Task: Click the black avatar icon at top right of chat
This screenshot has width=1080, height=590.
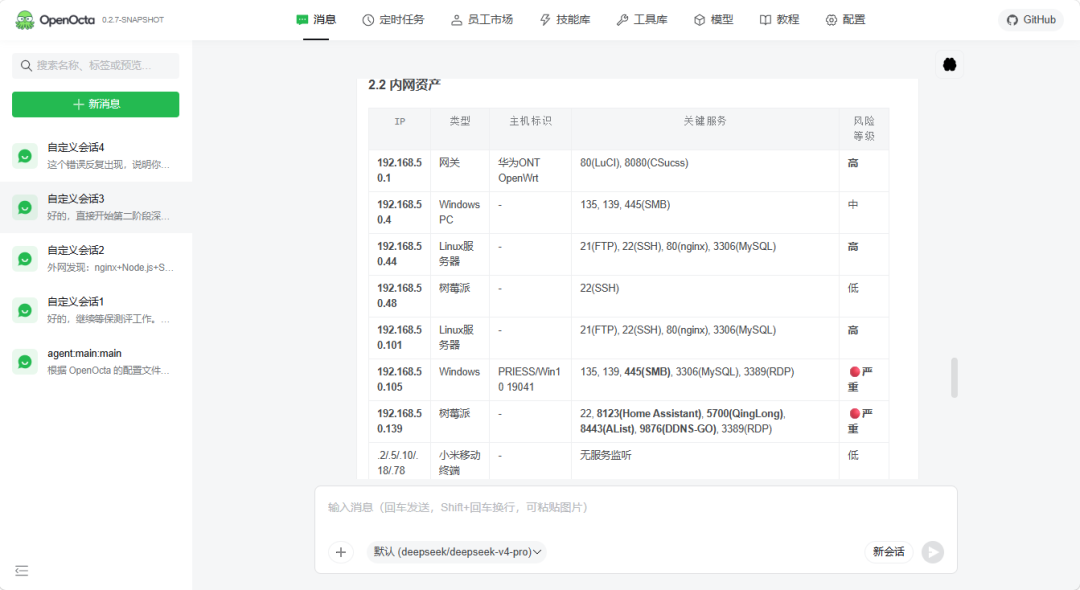Action: coord(949,65)
